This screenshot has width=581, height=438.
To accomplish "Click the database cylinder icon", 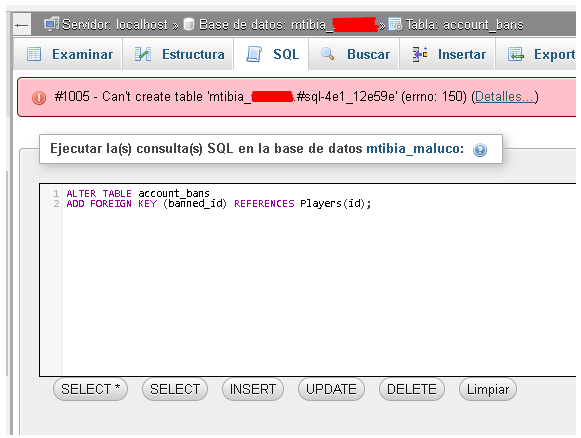I will pyautogui.click(x=189, y=24).
